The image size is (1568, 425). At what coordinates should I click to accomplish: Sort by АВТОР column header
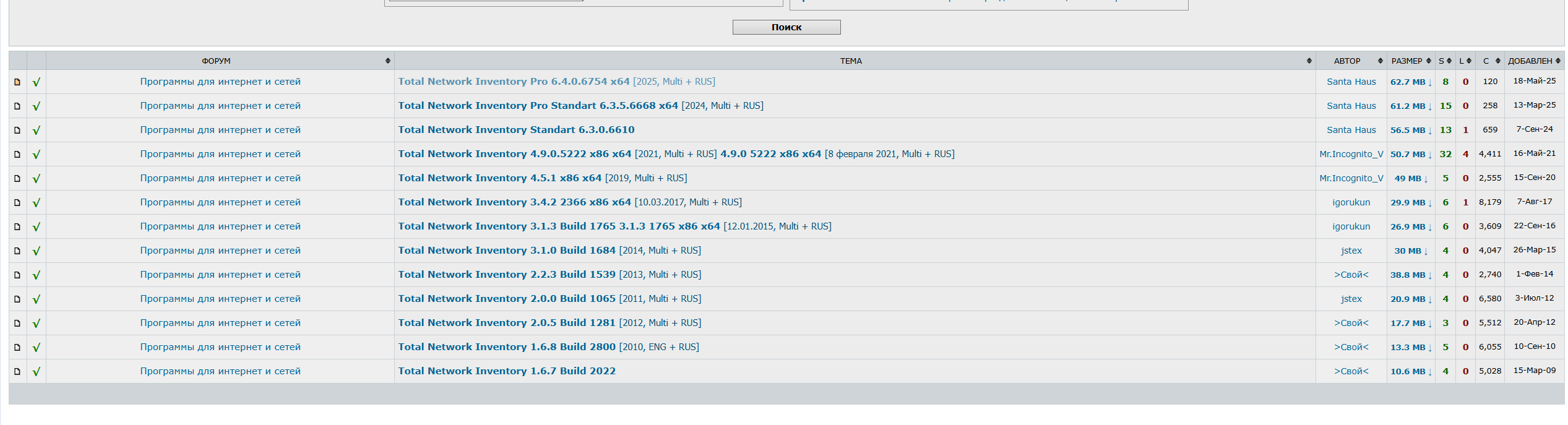pos(1351,61)
